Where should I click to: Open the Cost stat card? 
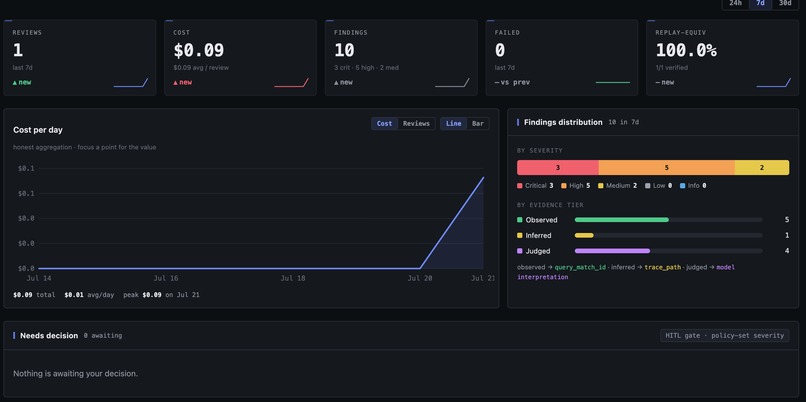click(x=241, y=58)
